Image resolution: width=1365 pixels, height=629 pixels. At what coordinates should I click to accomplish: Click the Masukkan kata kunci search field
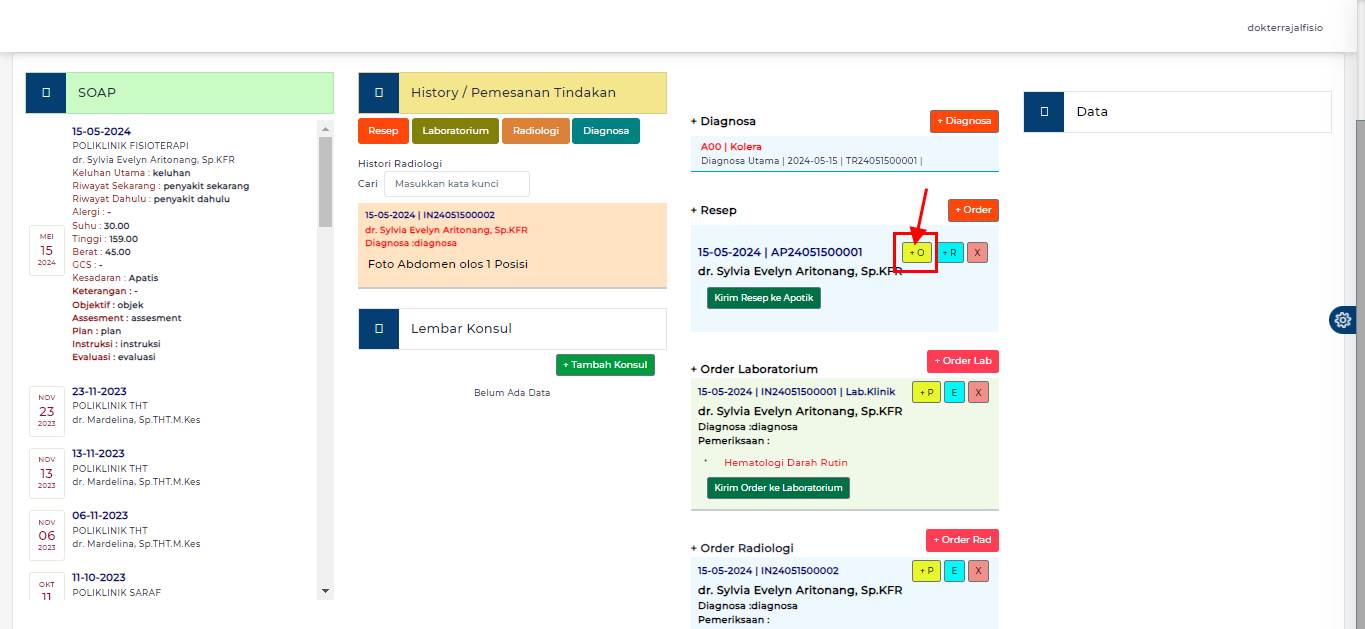pyautogui.click(x=457, y=183)
